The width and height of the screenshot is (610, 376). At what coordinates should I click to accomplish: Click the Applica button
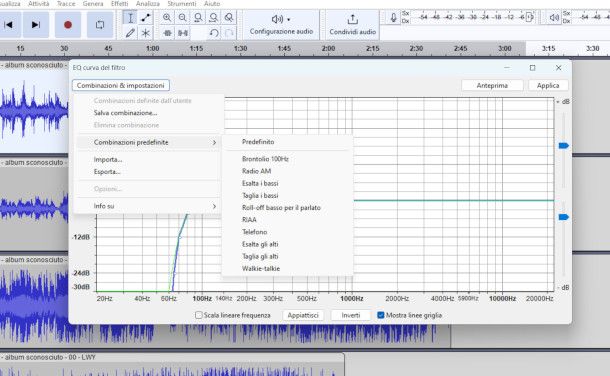point(548,86)
